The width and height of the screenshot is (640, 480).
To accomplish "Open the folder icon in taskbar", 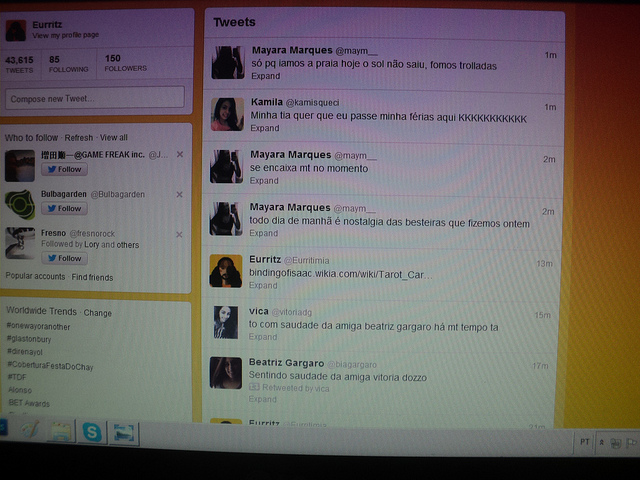I will pos(61,431).
